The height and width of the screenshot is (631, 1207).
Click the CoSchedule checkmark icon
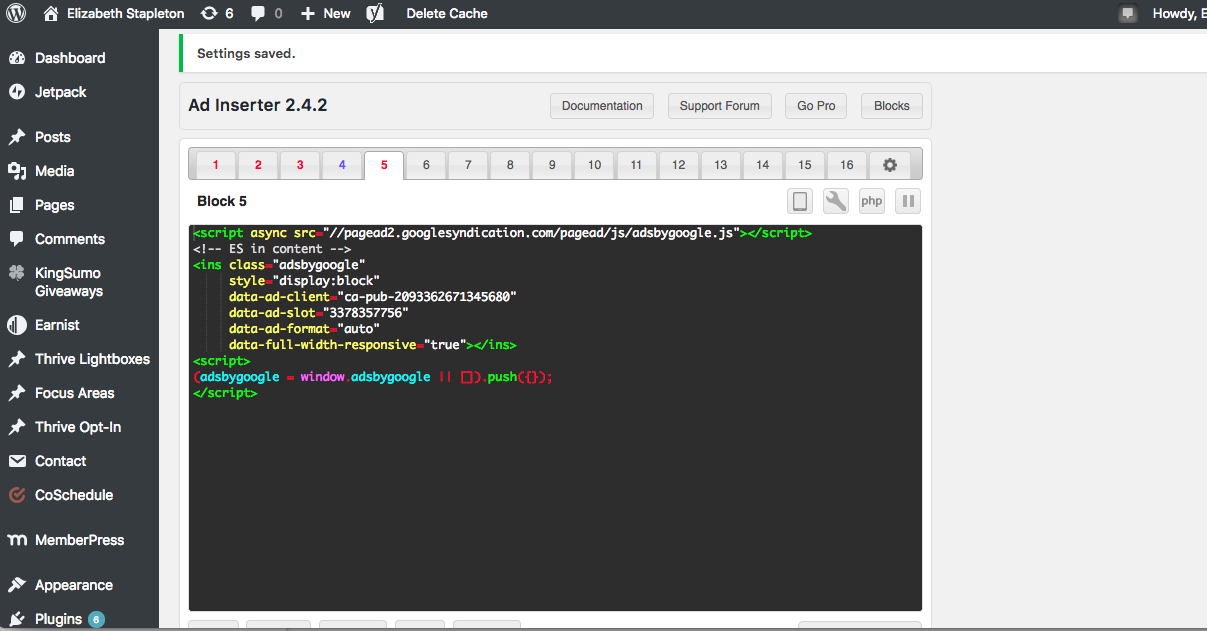click(x=17, y=495)
